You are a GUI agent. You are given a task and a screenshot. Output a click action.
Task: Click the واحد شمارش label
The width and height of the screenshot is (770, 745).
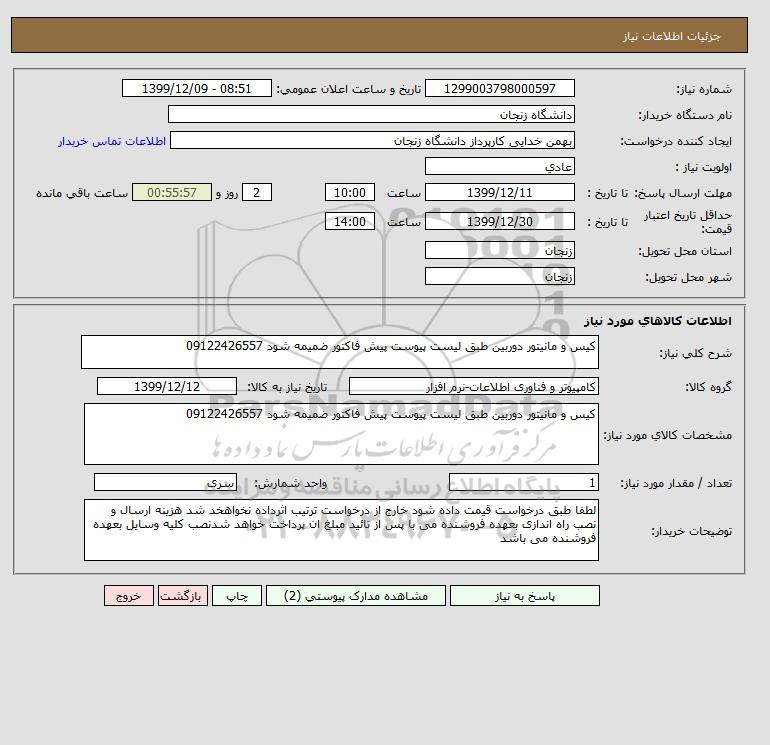pyautogui.click(x=290, y=484)
